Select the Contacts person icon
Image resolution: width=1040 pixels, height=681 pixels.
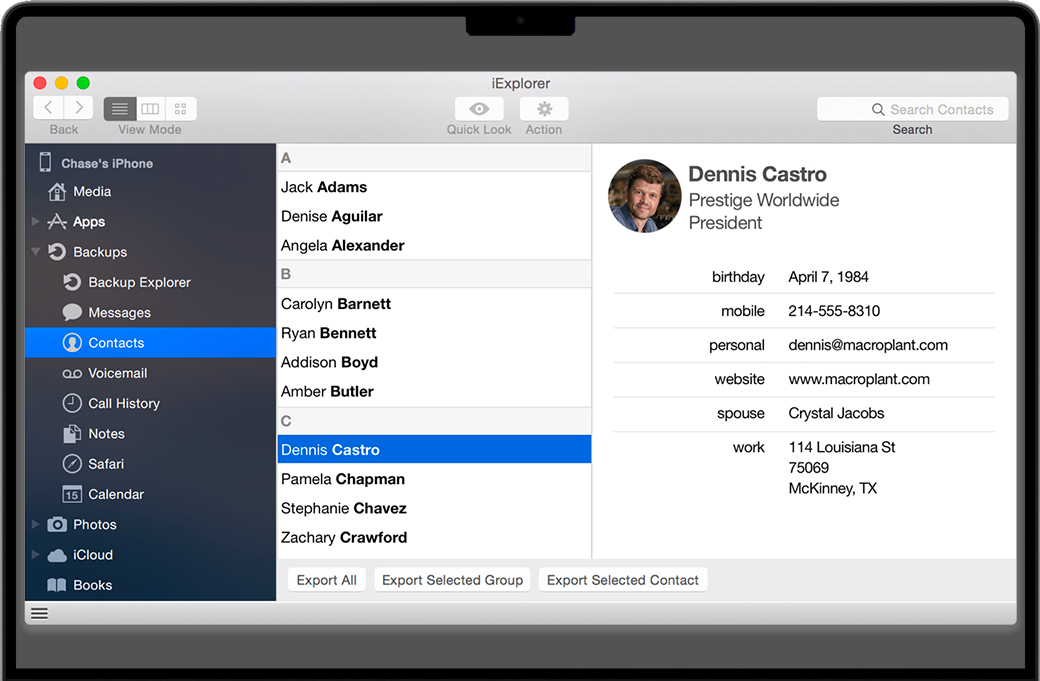tap(72, 343)
